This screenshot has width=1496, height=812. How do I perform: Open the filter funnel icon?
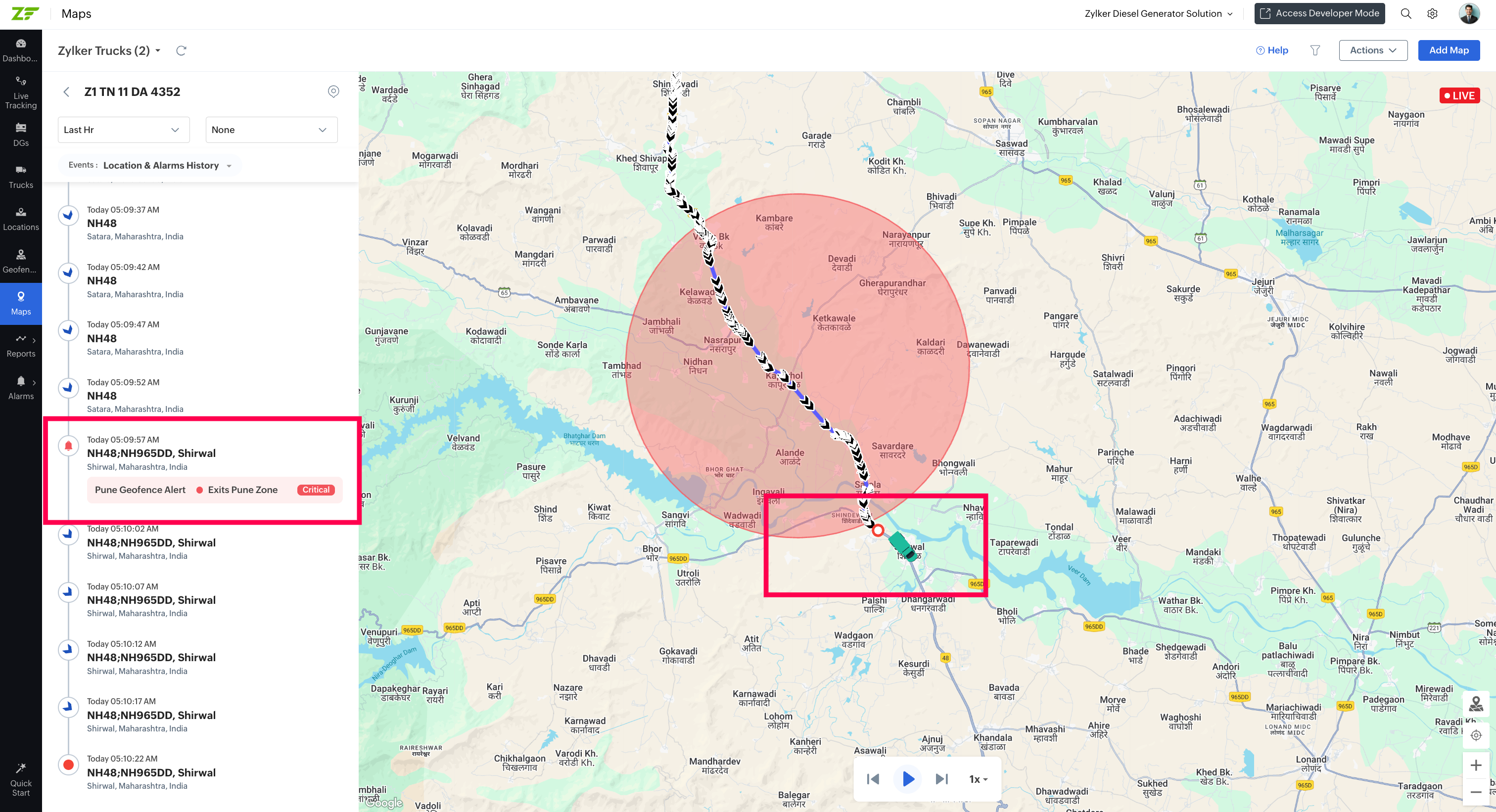(1315, 50)
